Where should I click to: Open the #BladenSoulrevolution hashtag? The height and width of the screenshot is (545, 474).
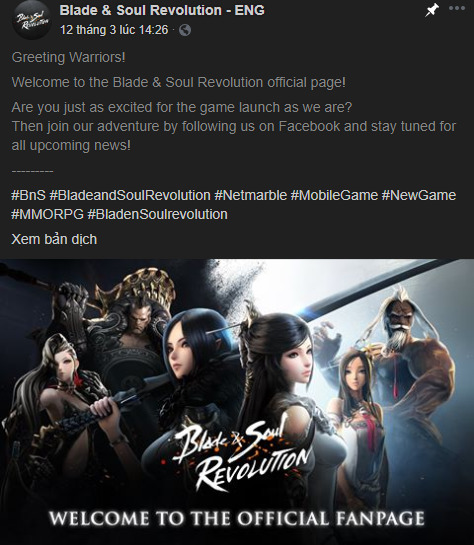click(x=157, y=214)
